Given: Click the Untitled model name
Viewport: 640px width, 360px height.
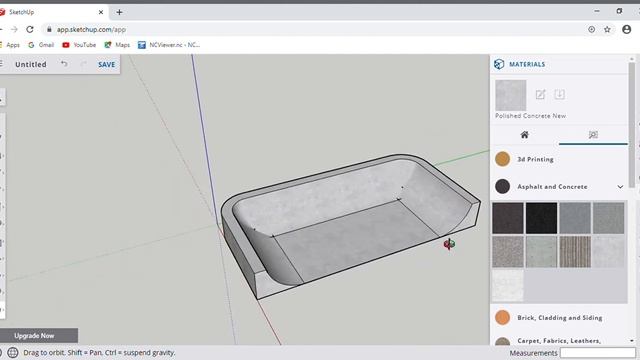Looking at the screenshot, I should pyautogui.click(x=31, y=64).
